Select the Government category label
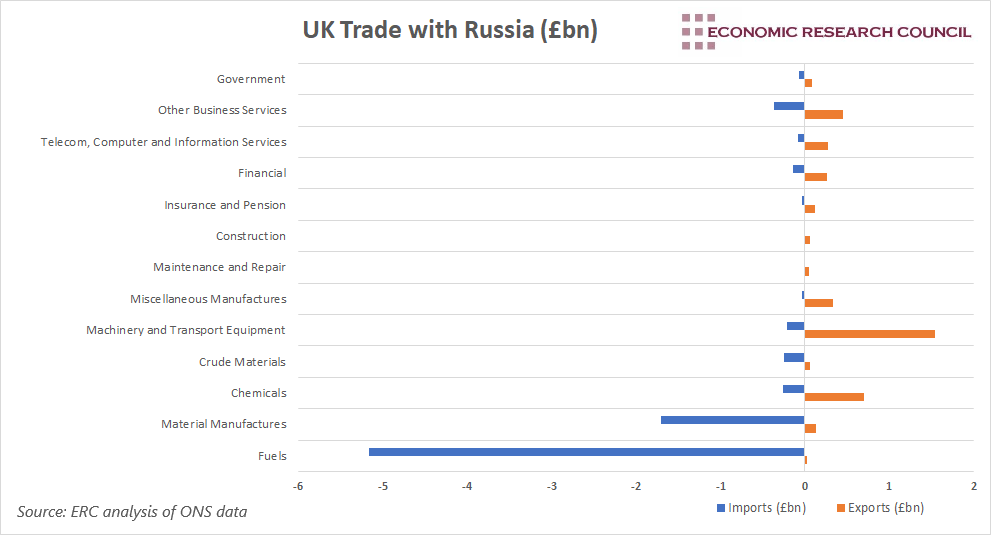 (251, 79)
